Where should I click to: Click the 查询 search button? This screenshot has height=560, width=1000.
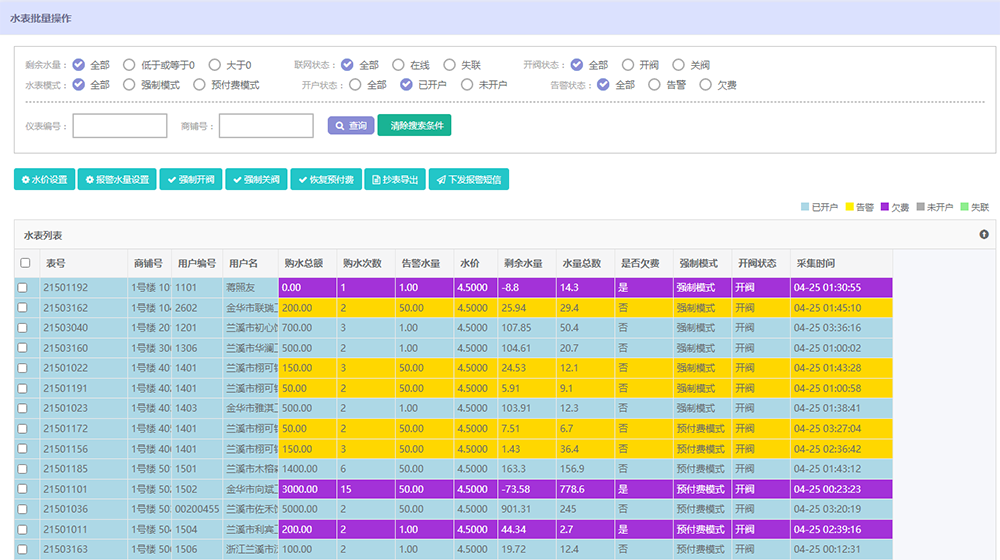point(350,126)
